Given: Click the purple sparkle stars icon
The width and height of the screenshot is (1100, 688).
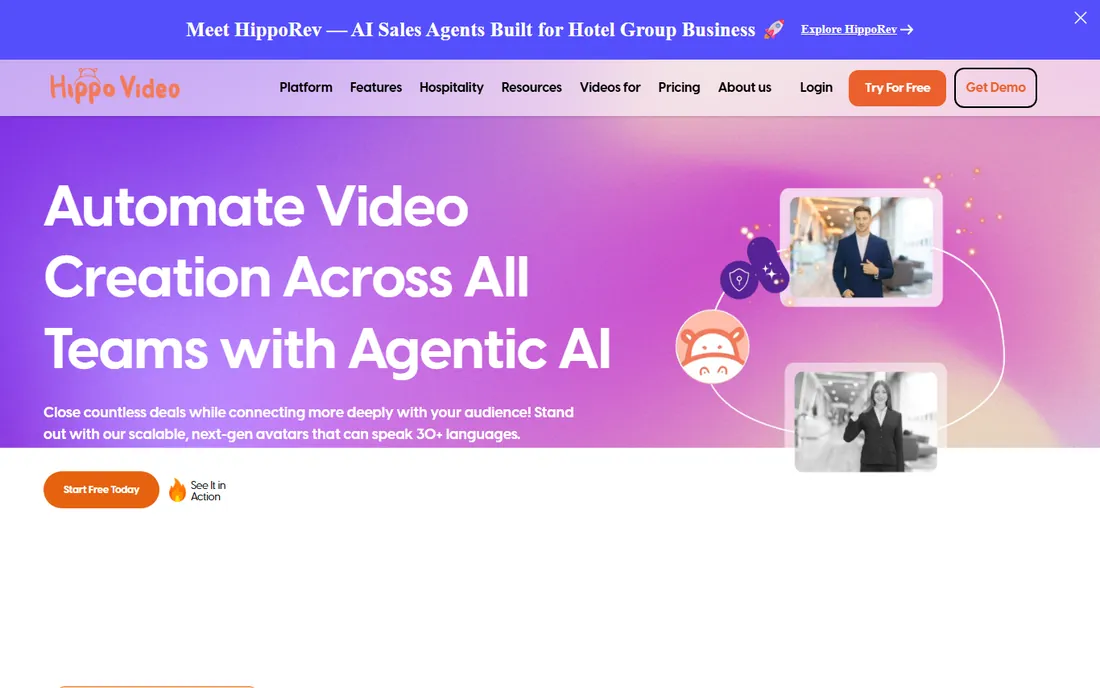Looking at the screenshot, I should coord(769,267).
